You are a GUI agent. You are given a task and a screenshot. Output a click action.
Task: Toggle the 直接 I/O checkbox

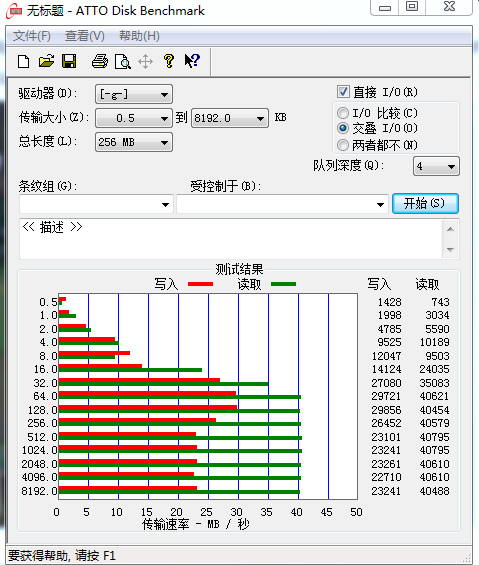[343, 92]
